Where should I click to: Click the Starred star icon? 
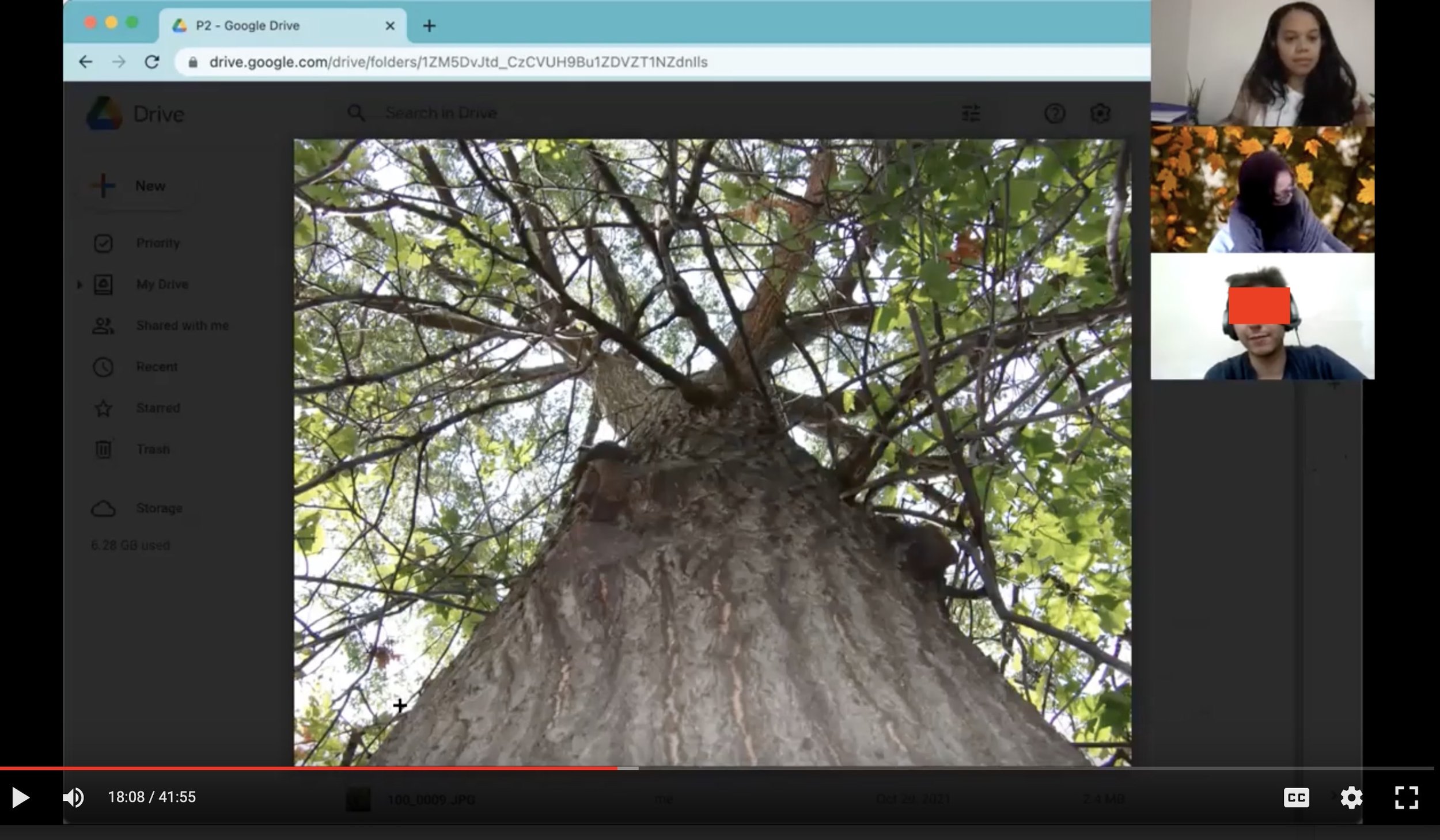coord(103,408)
